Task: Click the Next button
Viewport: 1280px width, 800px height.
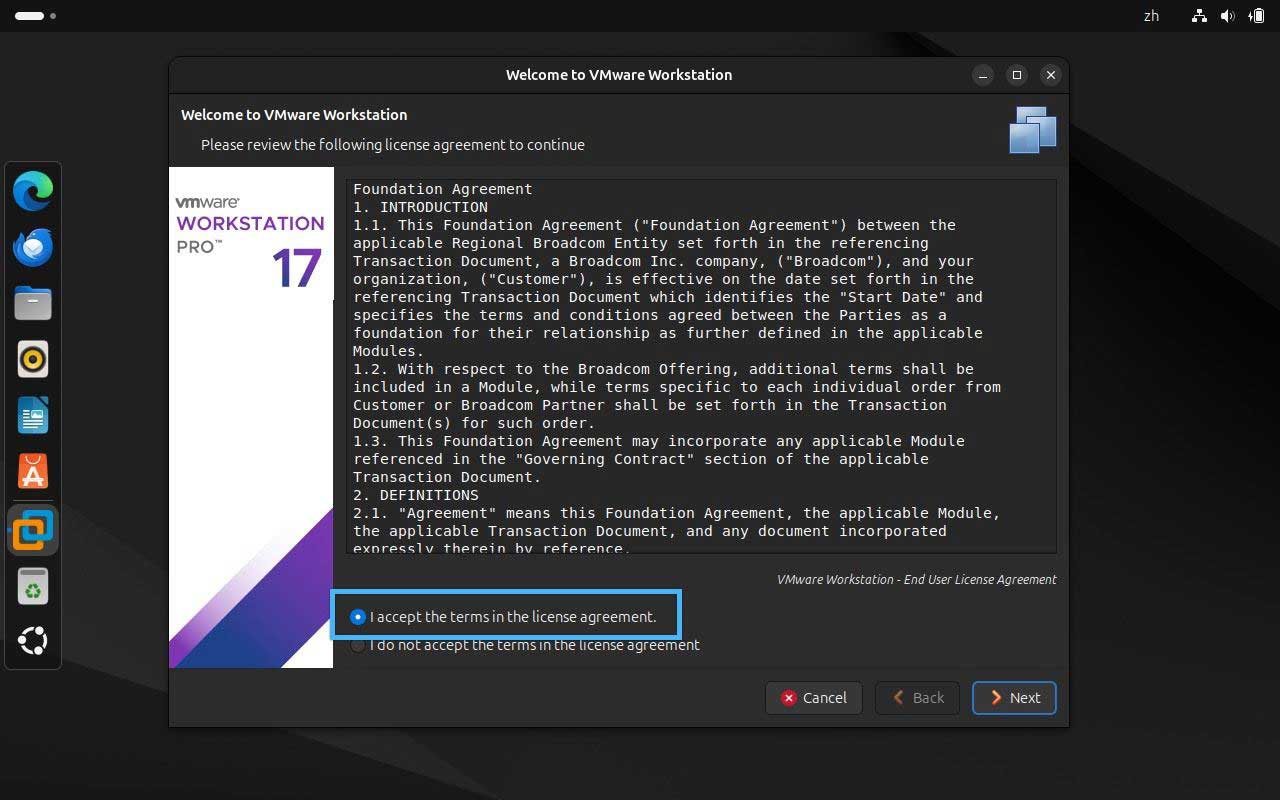Action: [x=1014, y=698]
